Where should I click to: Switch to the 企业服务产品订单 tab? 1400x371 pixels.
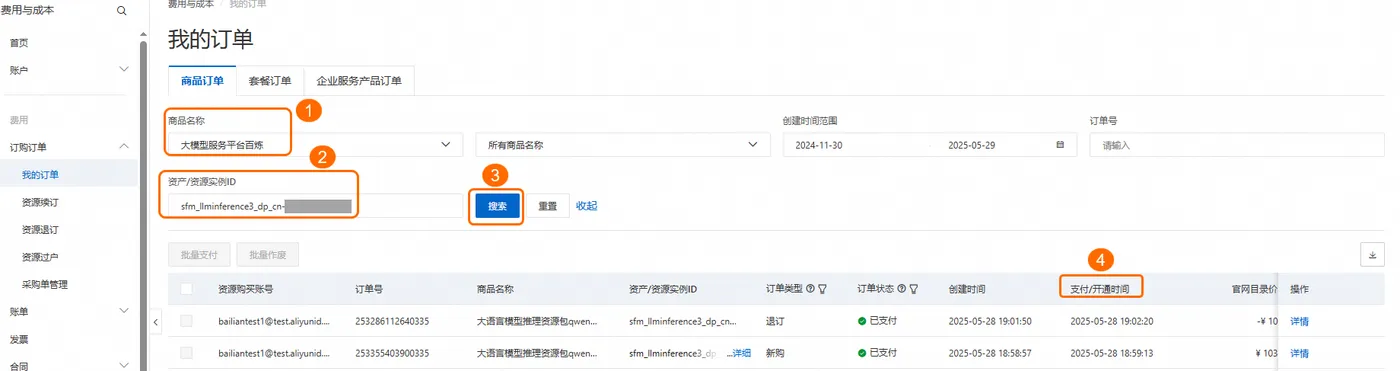click(359, 81)
